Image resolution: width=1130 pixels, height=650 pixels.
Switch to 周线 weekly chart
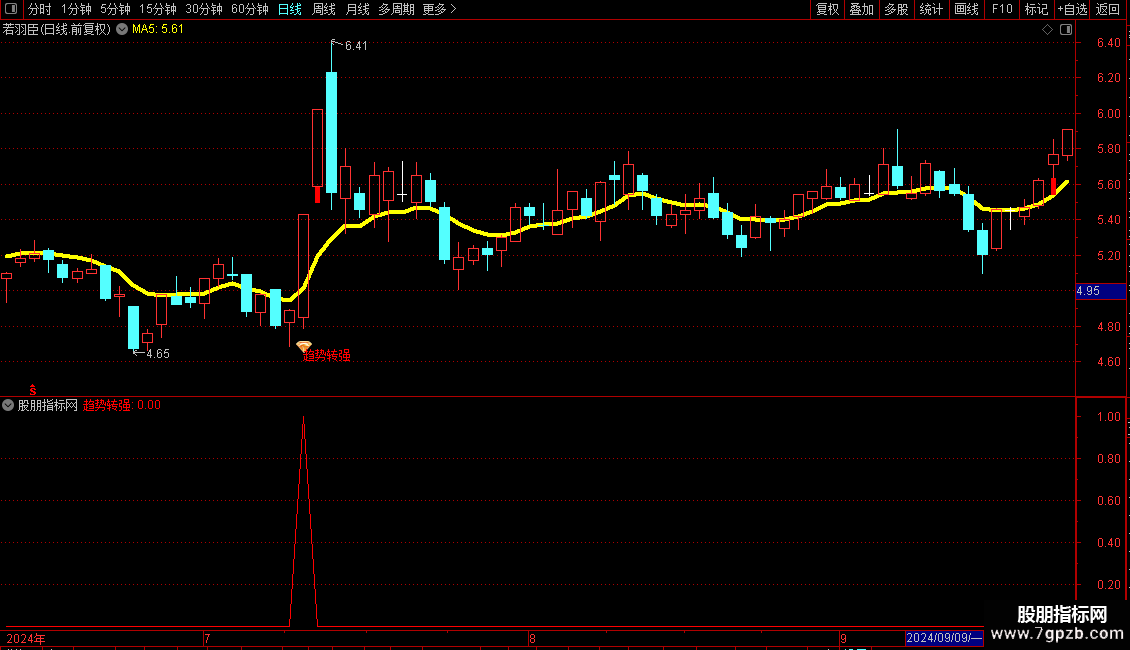[x=324, y=9]
